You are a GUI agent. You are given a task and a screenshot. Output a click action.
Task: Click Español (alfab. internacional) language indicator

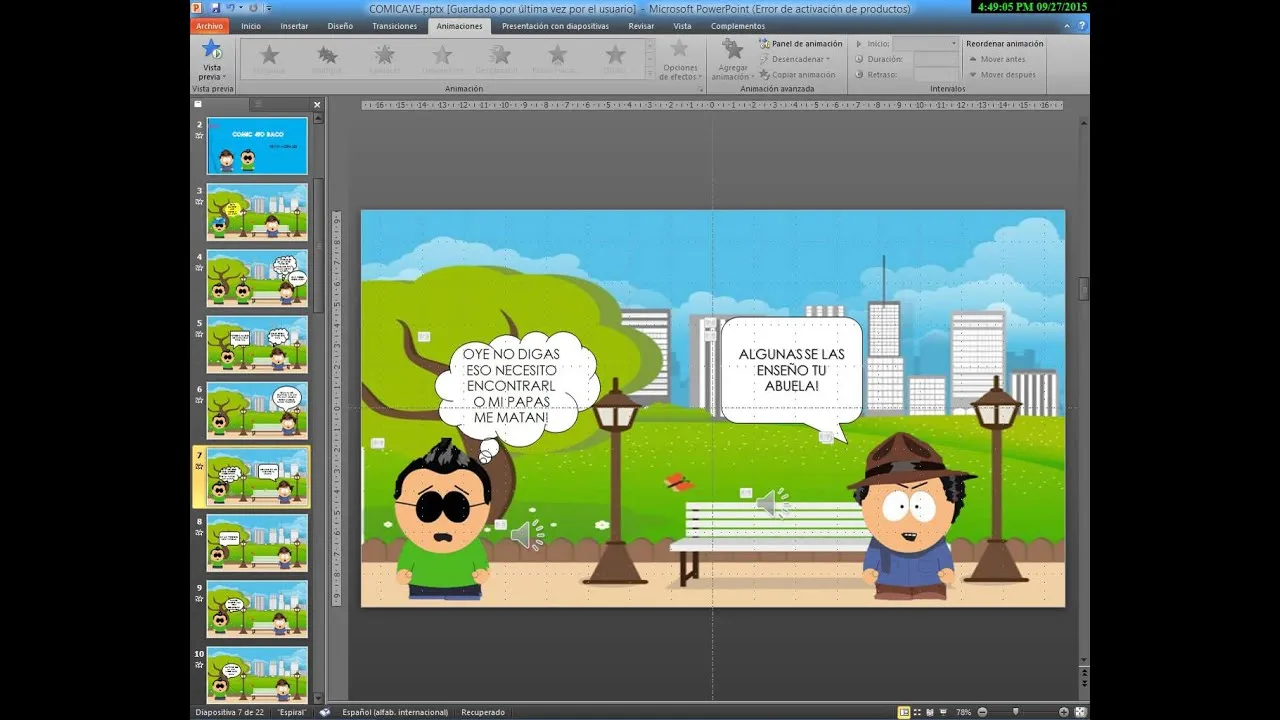pyautogui.click(x=396, y=712)
